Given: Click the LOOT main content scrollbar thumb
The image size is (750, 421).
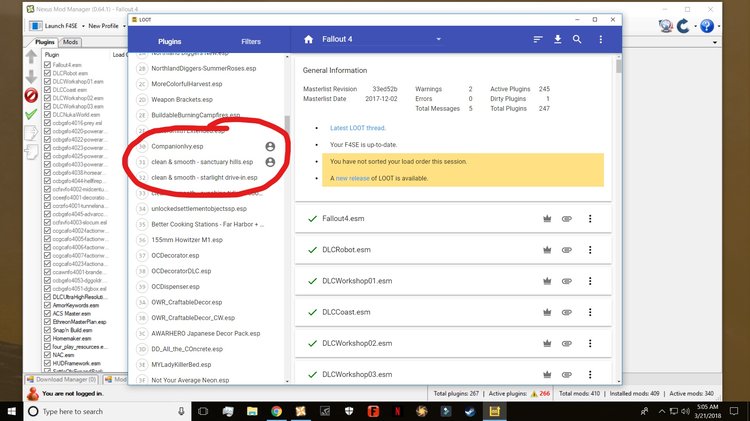Looking at the screenshot, I should click(618, 66).
